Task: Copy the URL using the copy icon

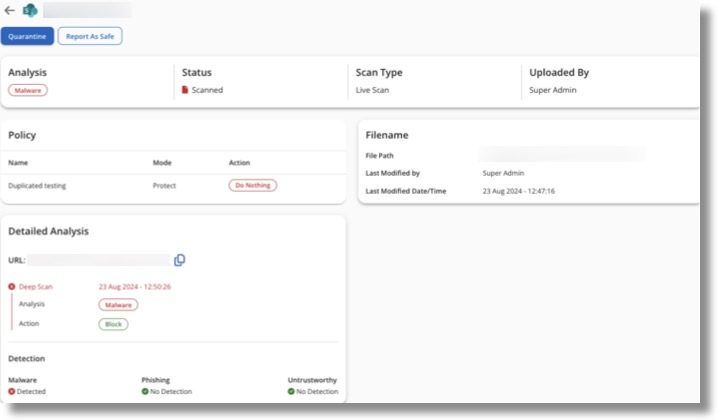Action: (180, 260)
